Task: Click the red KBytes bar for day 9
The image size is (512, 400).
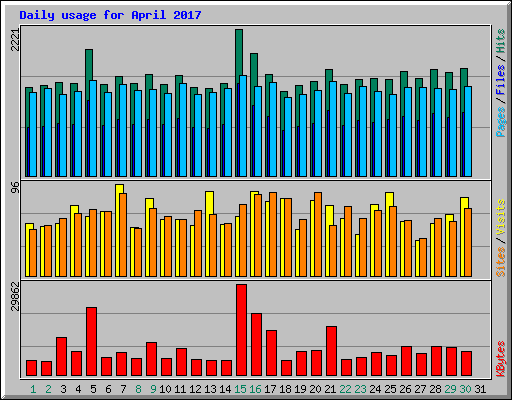Action: point(152,359)
